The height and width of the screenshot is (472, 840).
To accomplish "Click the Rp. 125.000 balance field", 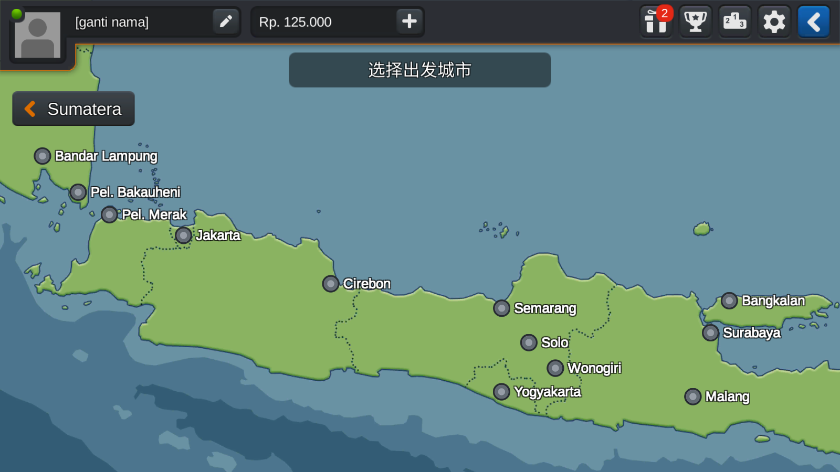I will (x=320, y=22).
